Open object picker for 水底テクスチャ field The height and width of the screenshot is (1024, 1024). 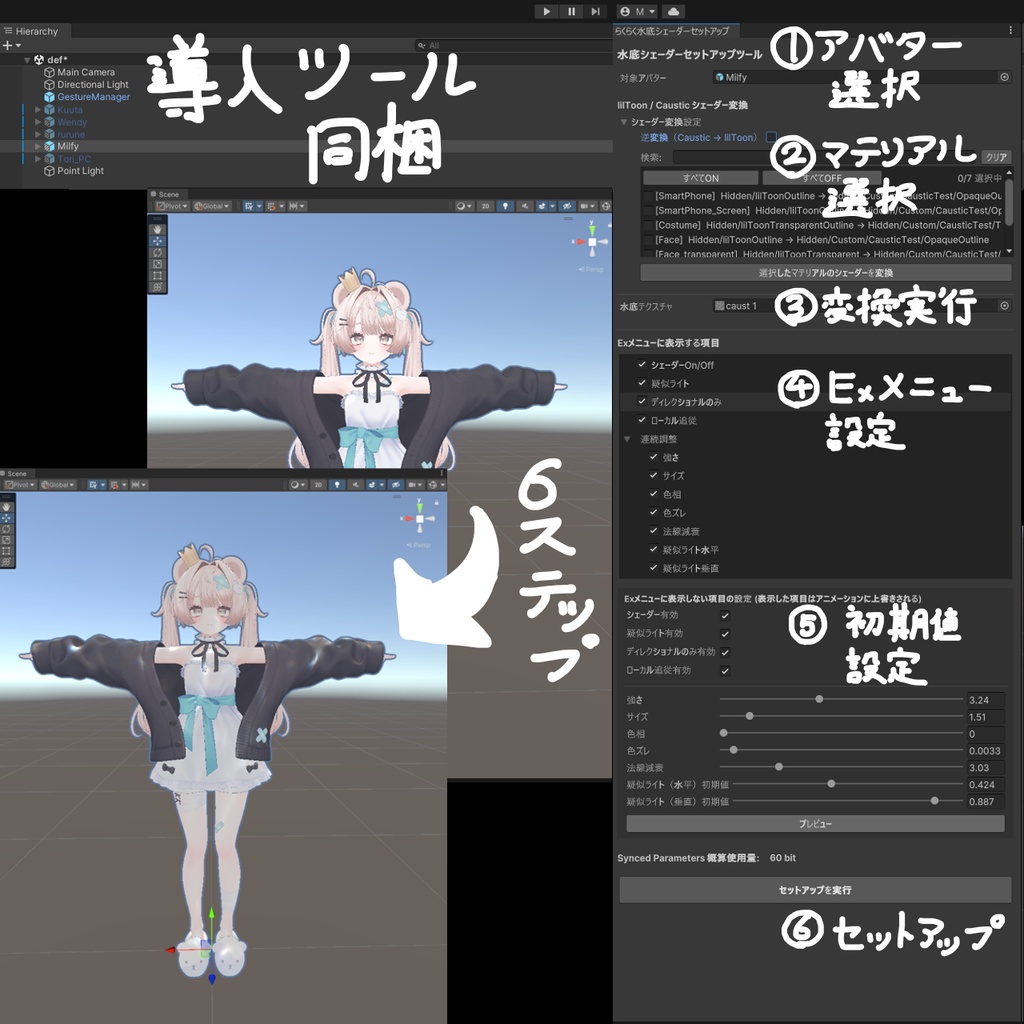point(1004,306)
